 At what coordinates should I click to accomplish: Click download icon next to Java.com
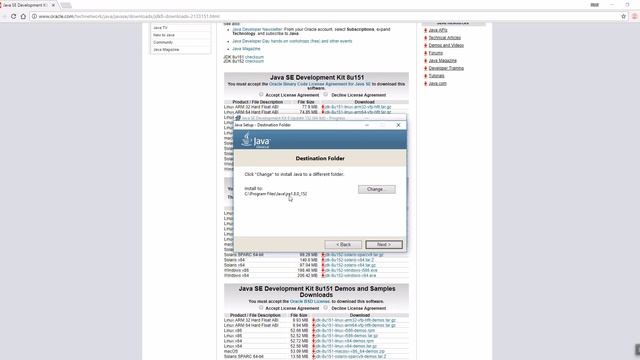[x=425, y=83]
